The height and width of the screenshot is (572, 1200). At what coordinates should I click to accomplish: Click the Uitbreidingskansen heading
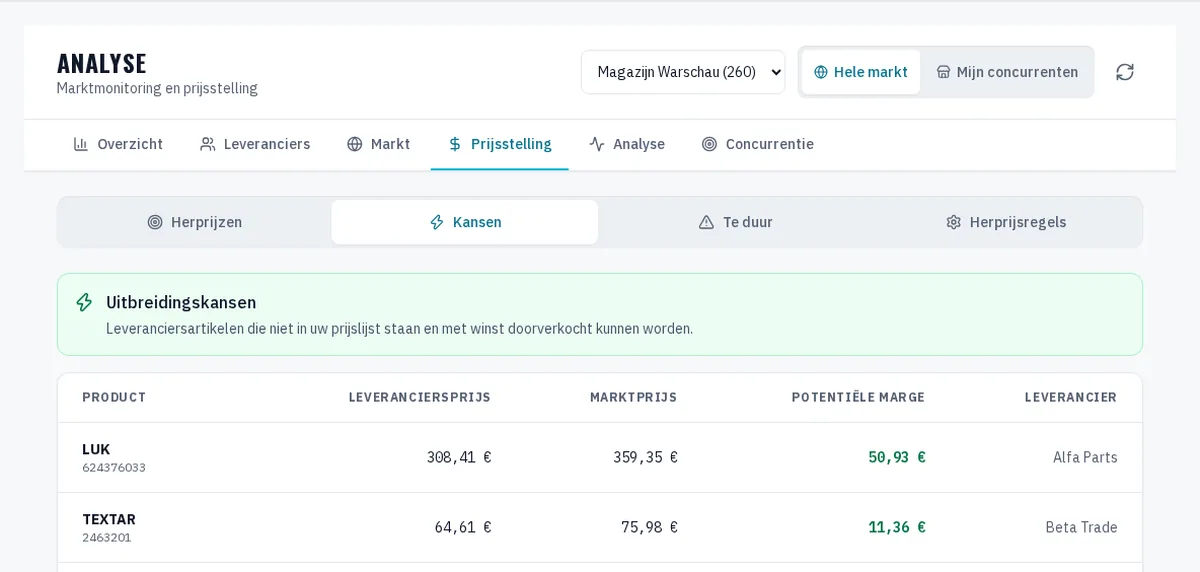pos(181,302)
